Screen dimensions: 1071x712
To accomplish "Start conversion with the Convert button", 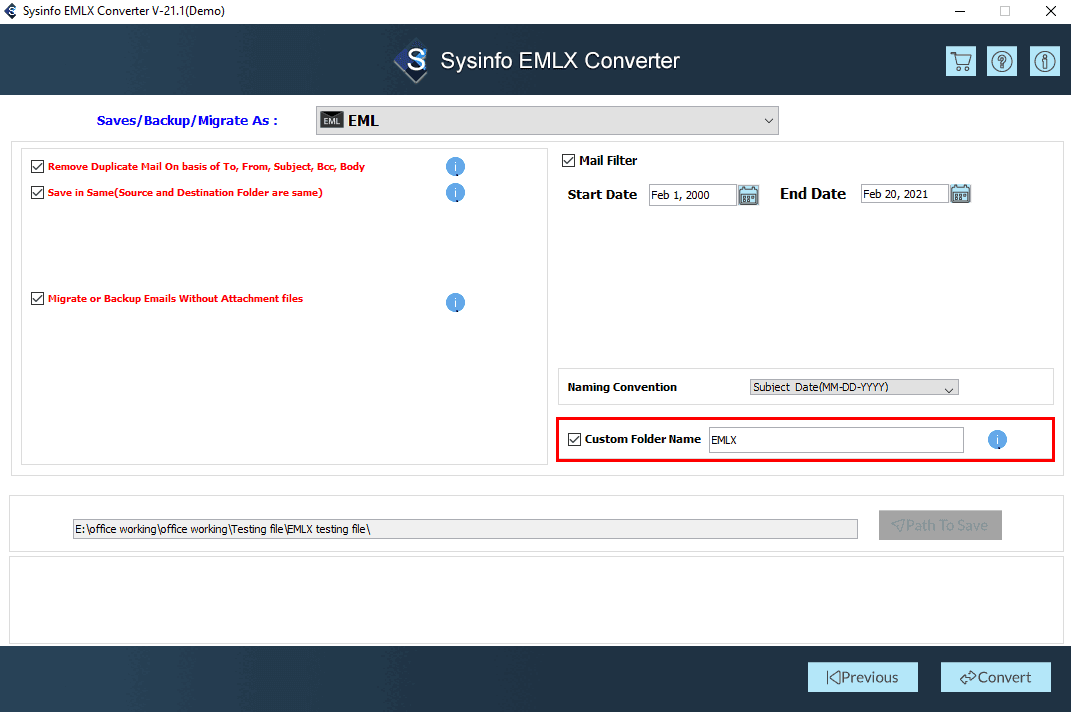I will pos(995,677).
